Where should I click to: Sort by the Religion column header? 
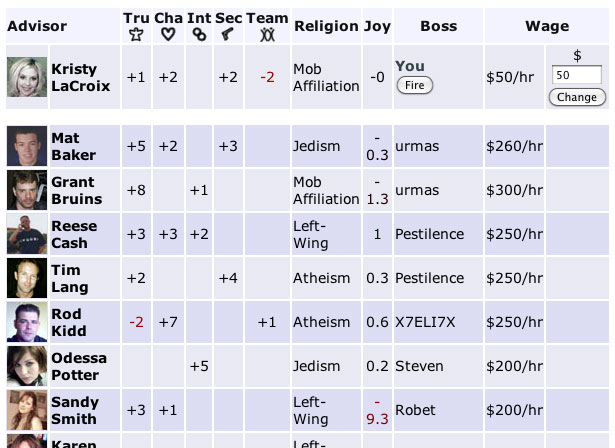[x=326, y=26]
